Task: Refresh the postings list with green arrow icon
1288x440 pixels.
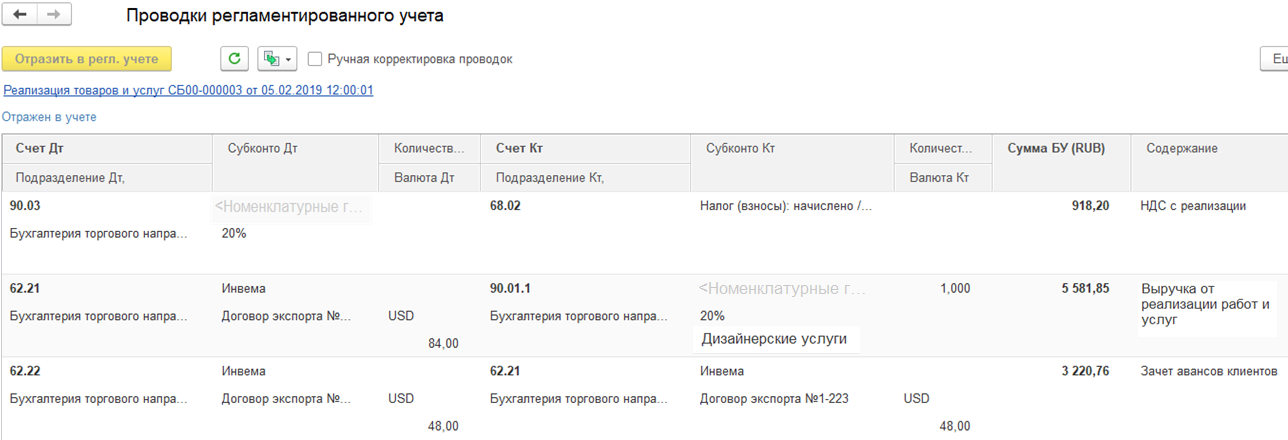Action: (x=234, y=59)
